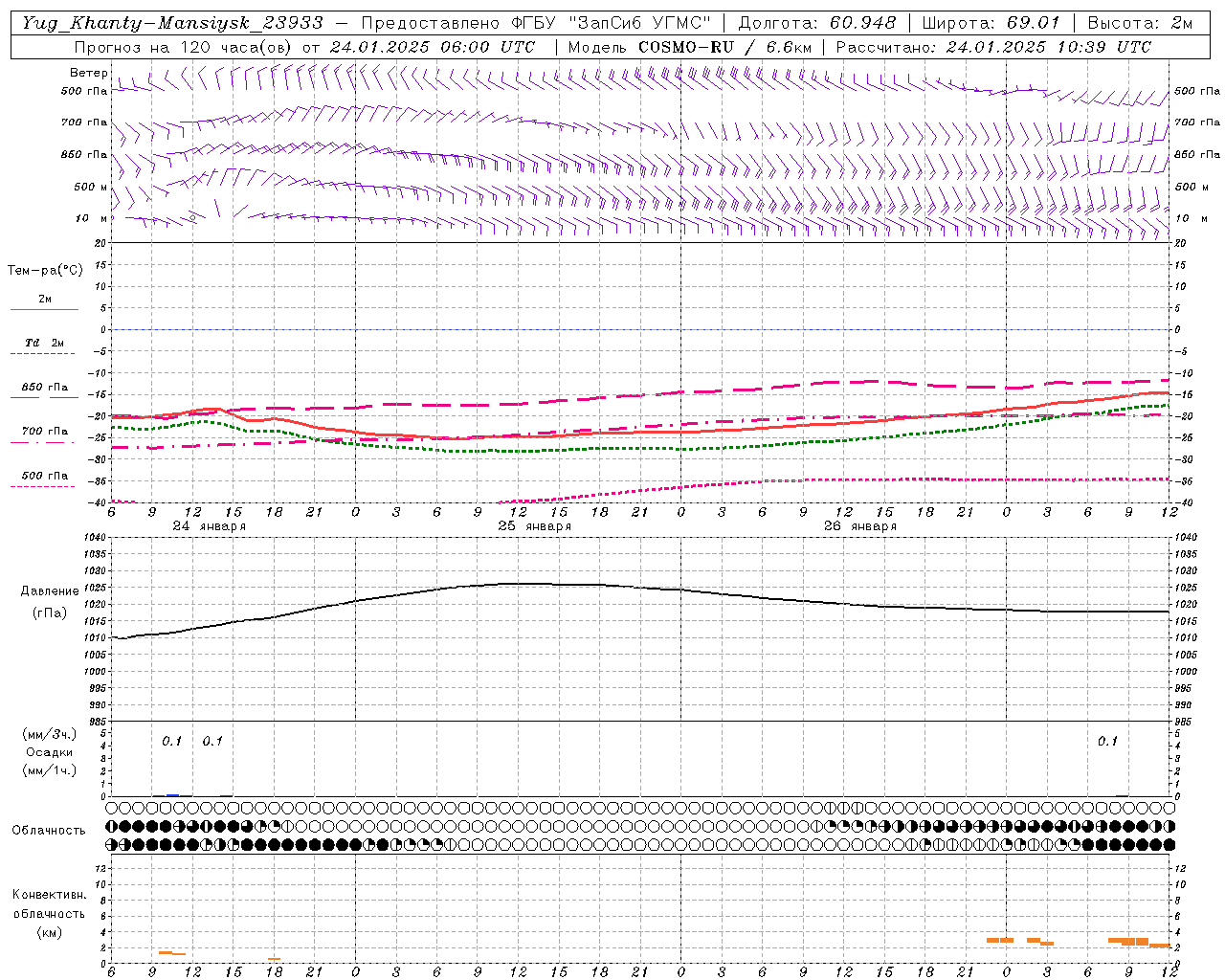Screen dimensions: 1225x980
Task: Click the 'Td 2м' dew point legend entry
Action: click(x=45, y=343)
